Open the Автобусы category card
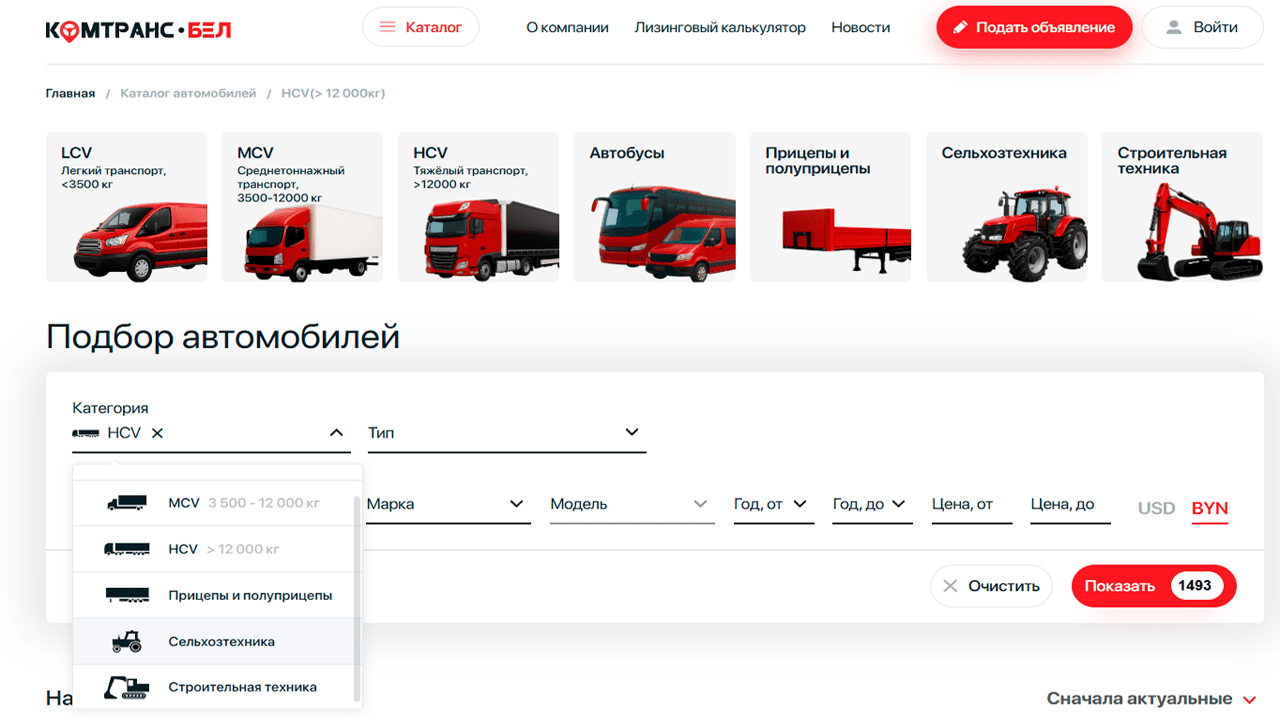This screenshot has height=720, width=1280. pos(654,207)
